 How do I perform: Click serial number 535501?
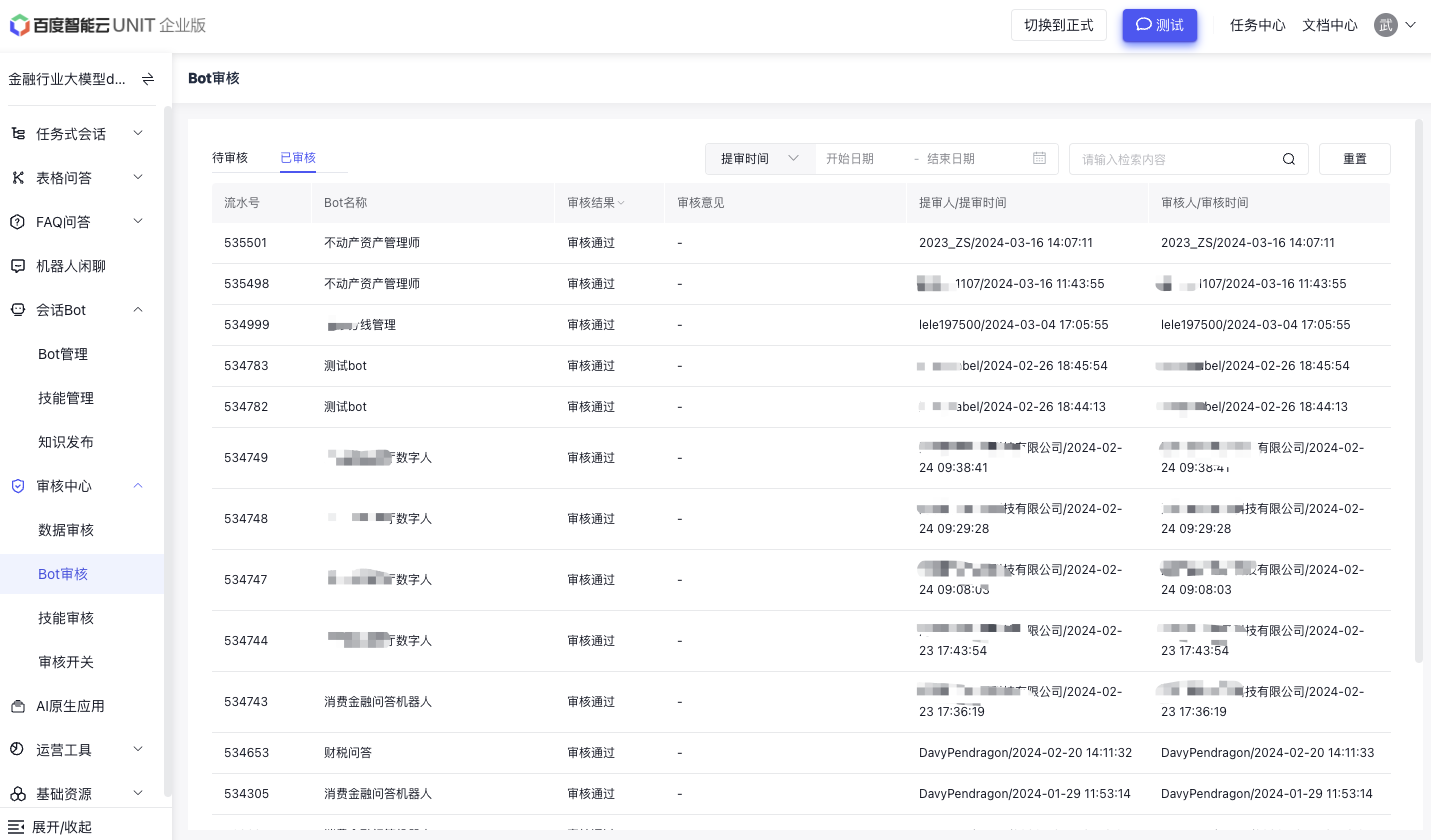pos(246,243)
